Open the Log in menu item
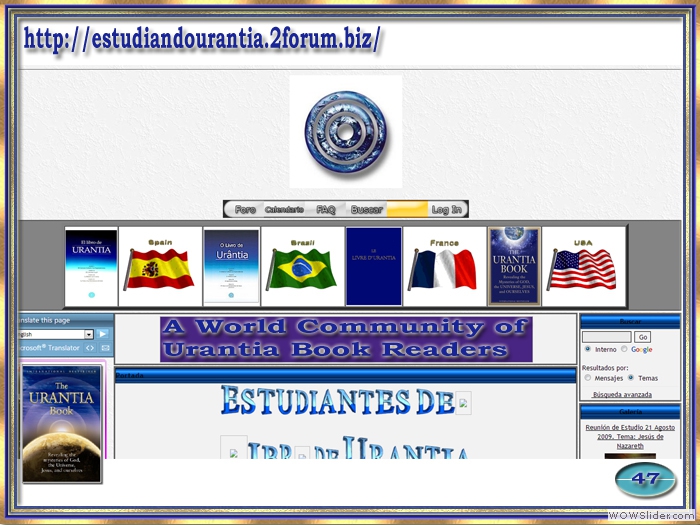Screen dimensions: 700x525 coord(446,209)
